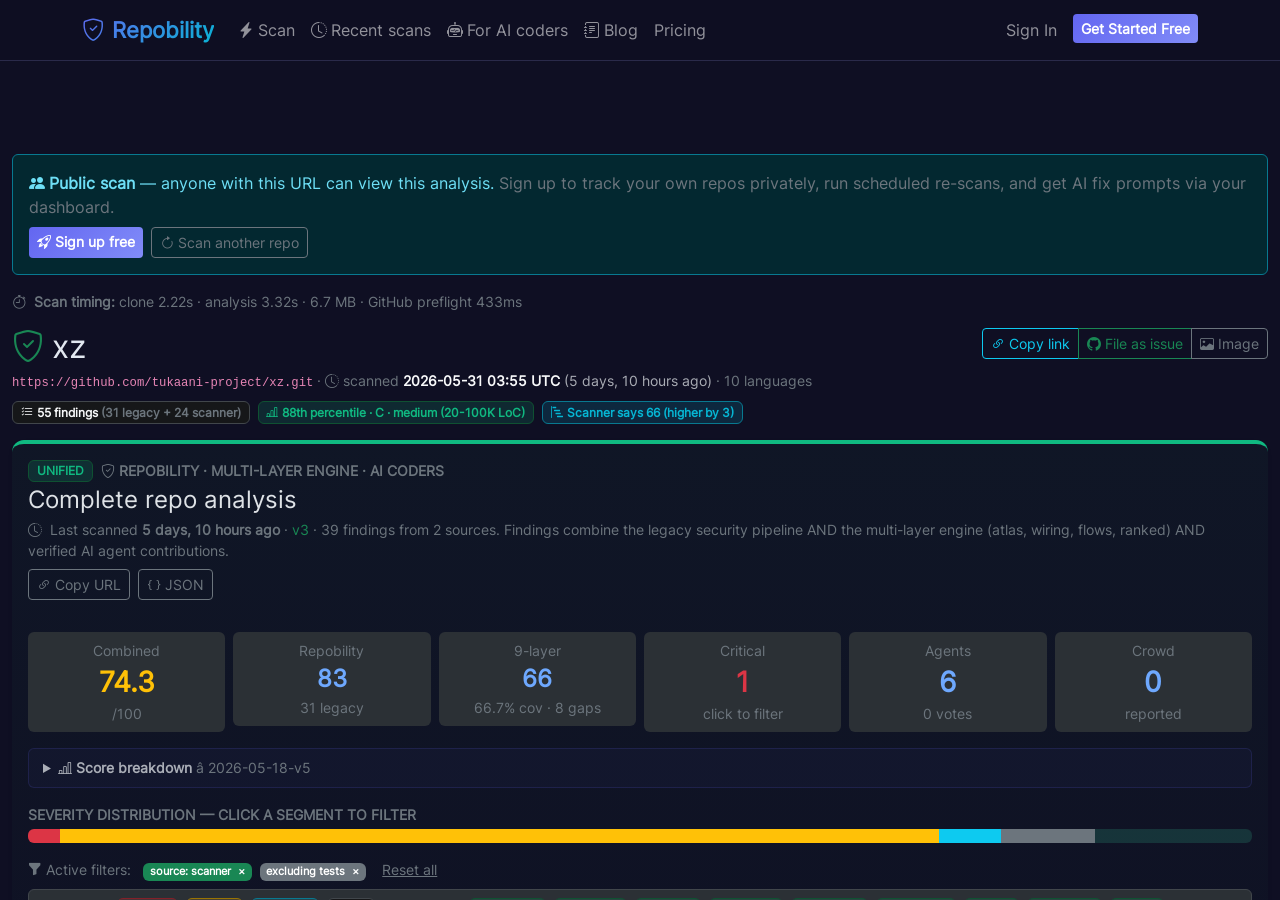Click the shield icon before REPOBILITY label
Viewport: 1280px width, 900px height.
click(x=108, y=471)
